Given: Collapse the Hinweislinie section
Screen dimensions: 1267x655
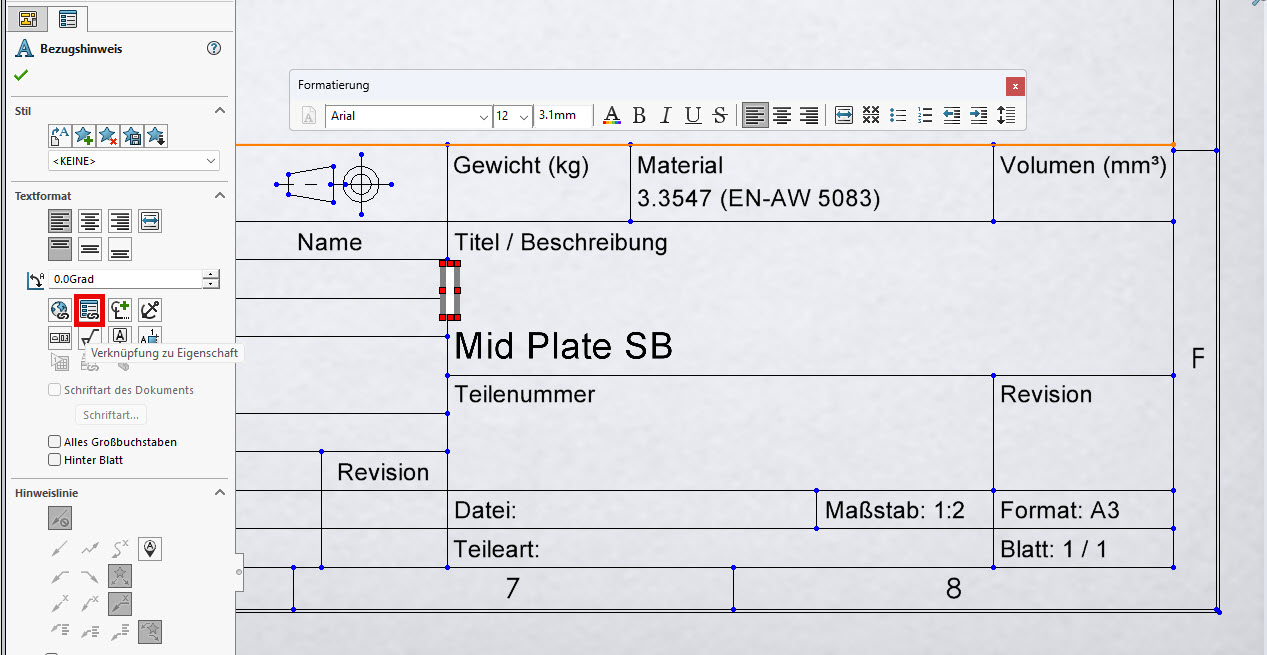Looking at the screenshot, I should pos(220,493).
